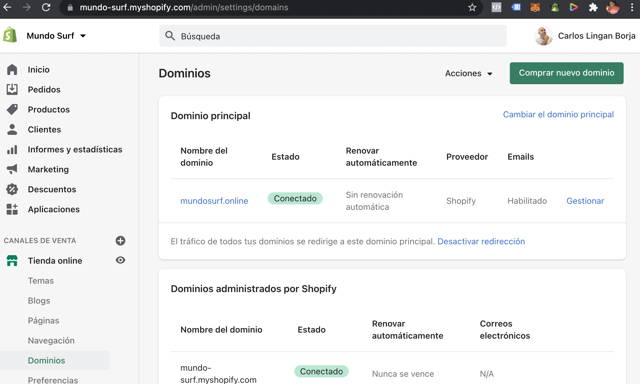Click Desactivar redirección link
640x384 pixels.
click(x=481, y=242)
